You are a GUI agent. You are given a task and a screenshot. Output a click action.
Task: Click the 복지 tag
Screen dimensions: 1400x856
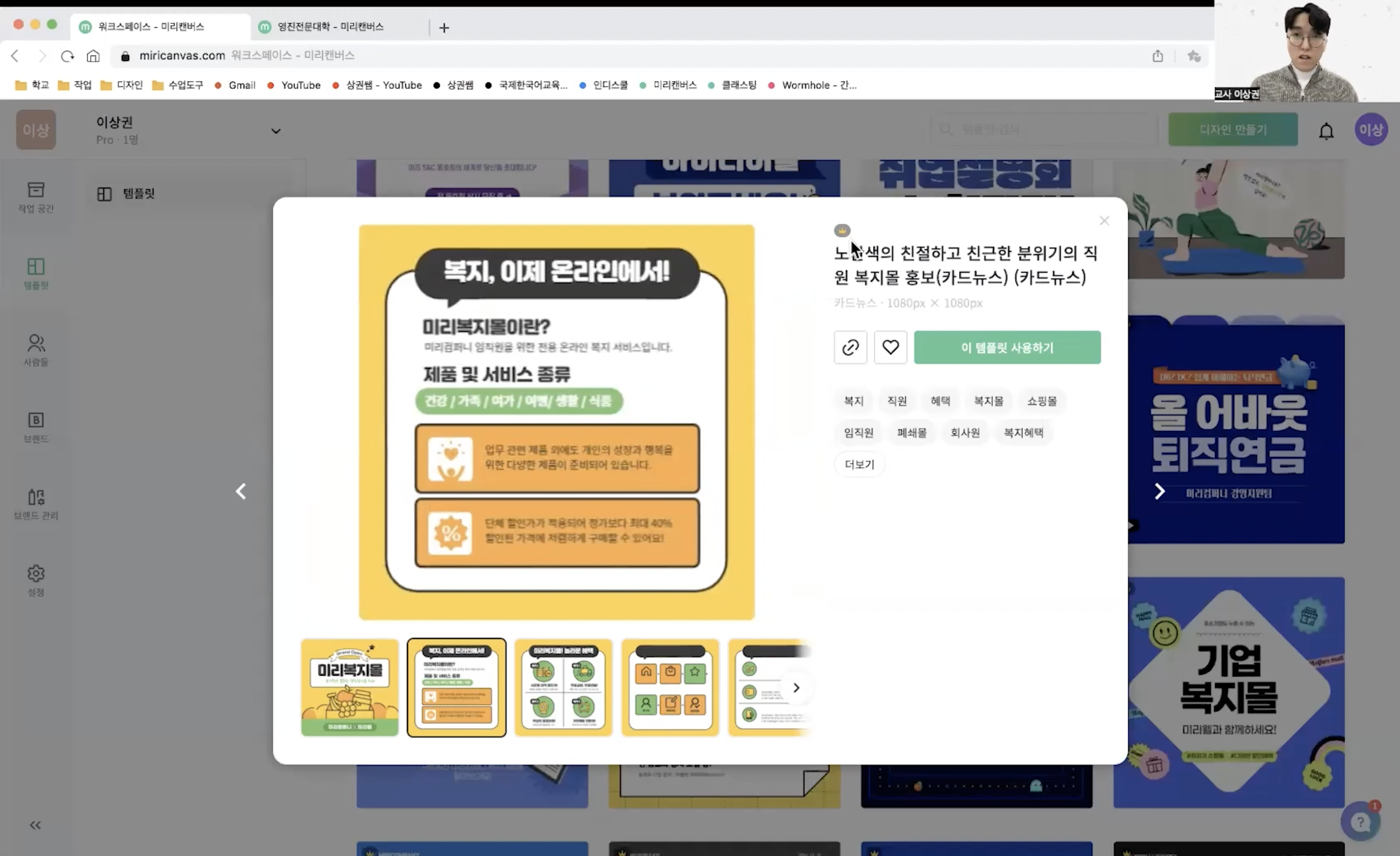(854, 401)
